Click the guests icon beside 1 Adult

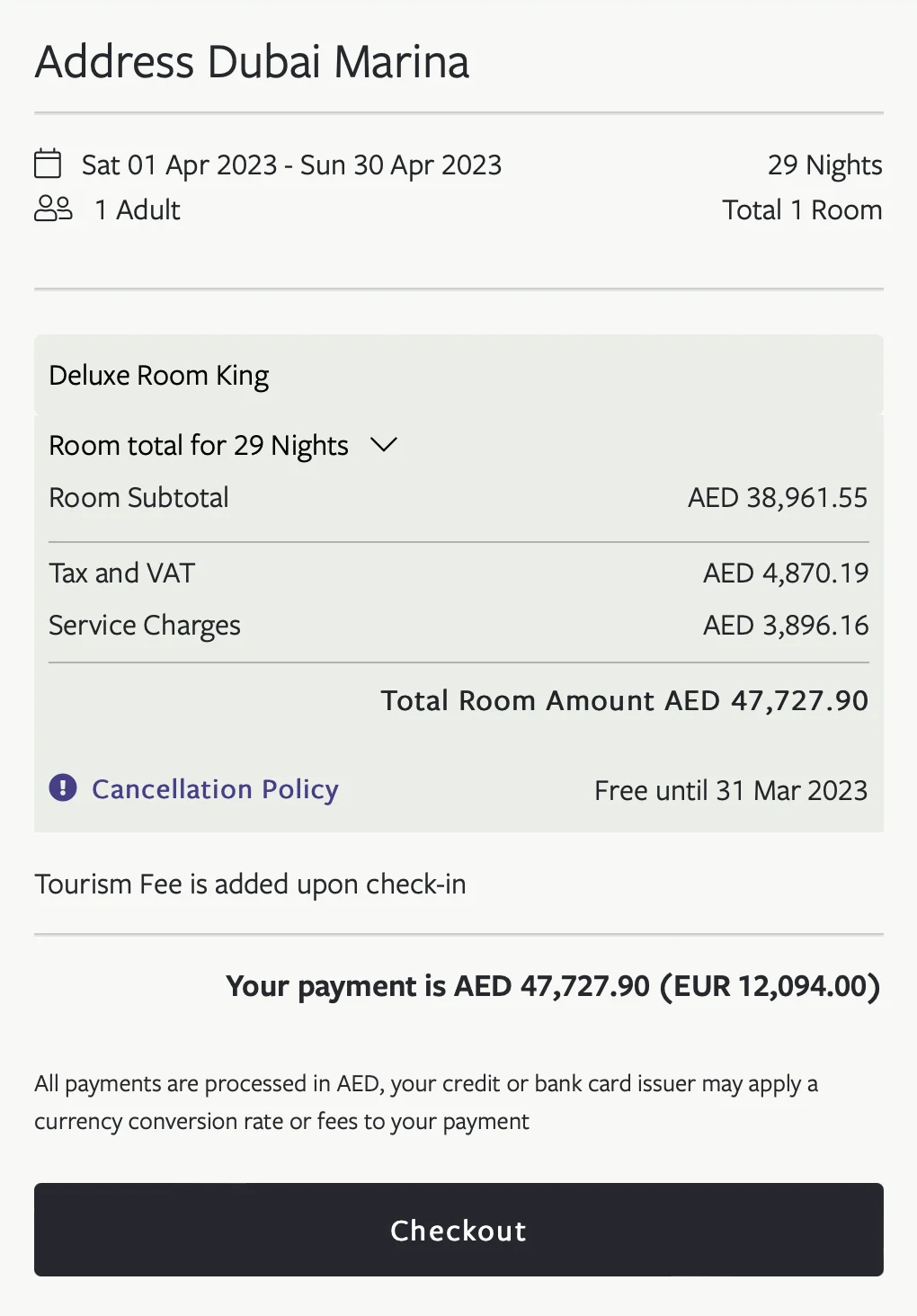(53, 209)
